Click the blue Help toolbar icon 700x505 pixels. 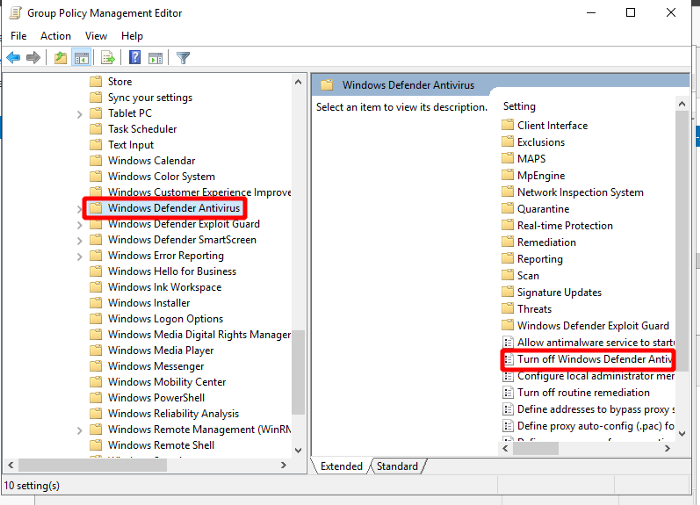pyautogui.click(x=134, y=57)
